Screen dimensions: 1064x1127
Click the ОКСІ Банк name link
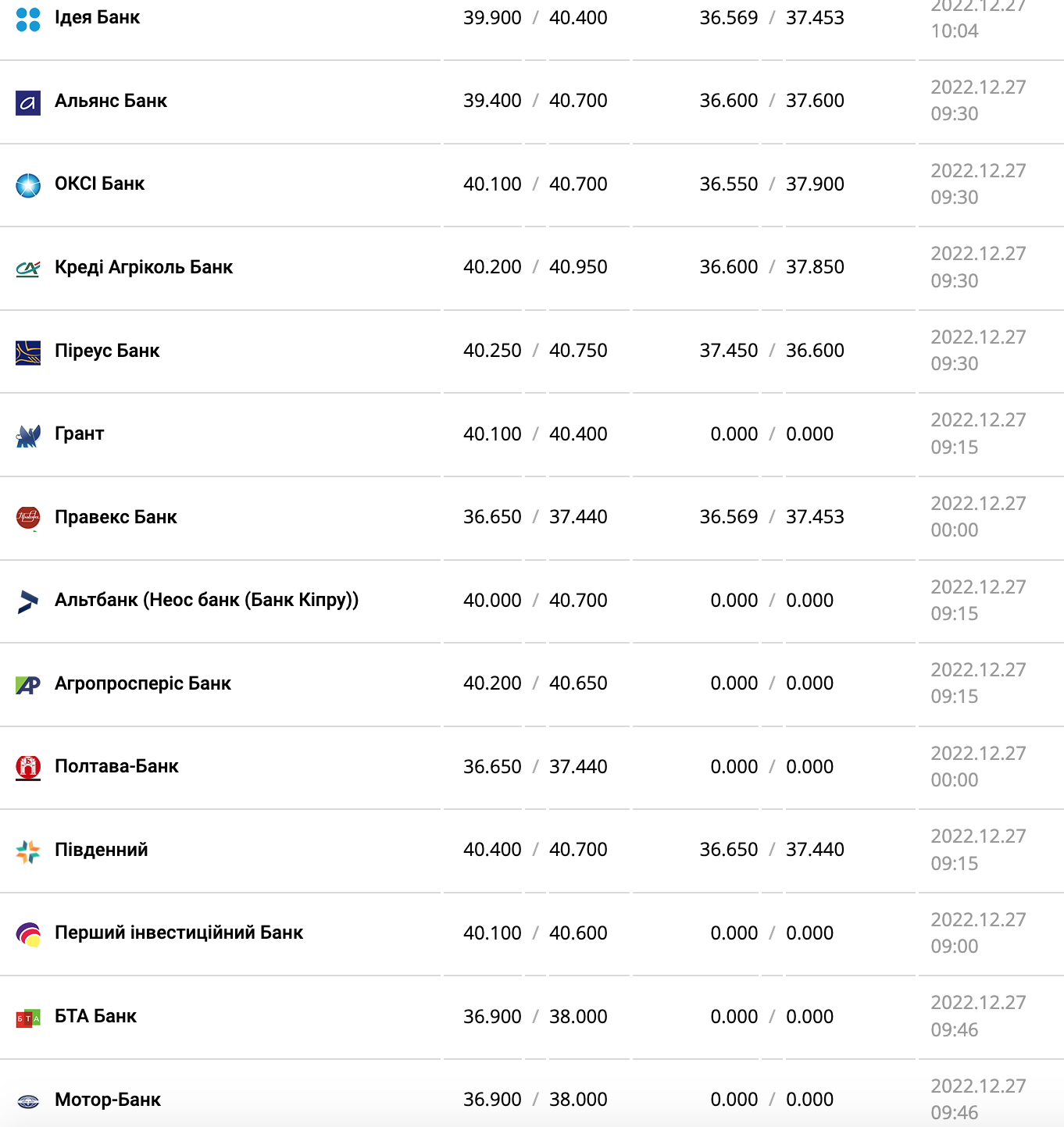[x=99, y=184]
